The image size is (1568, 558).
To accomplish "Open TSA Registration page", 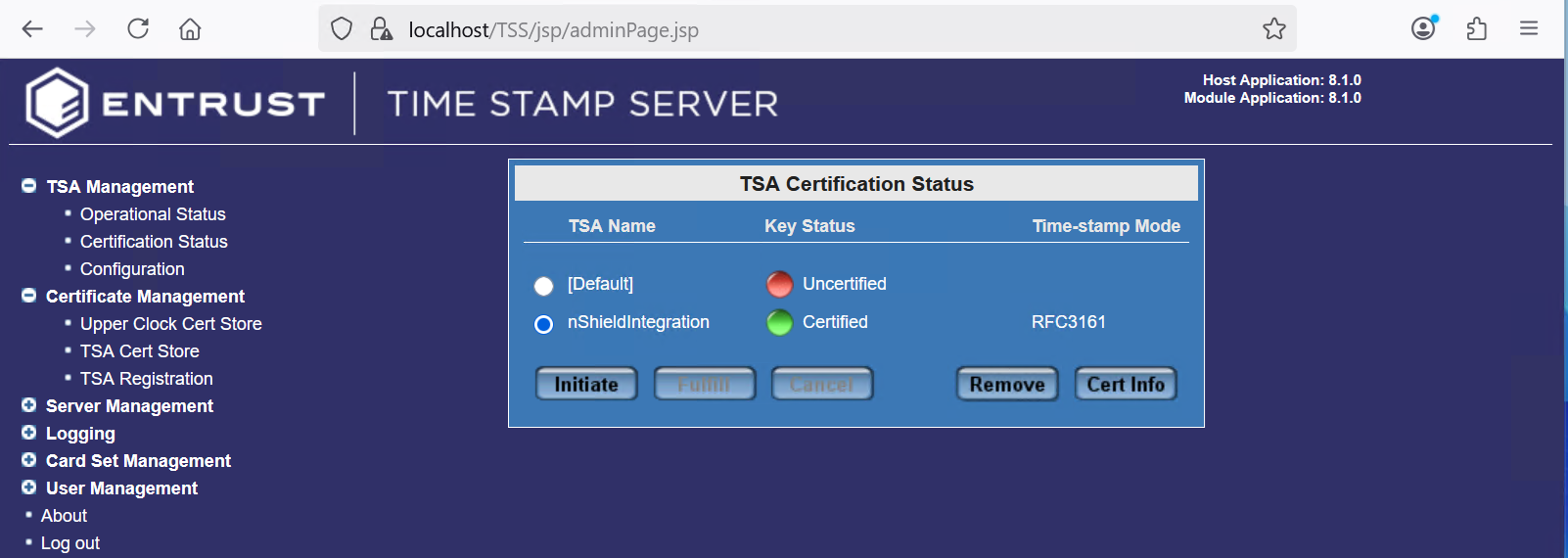I will tap(147, 379).
